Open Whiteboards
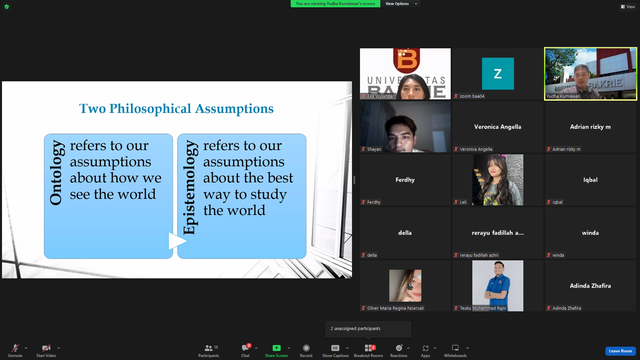This screenshot has width=640, height=360. pyautogui.click(x=455, y=350)
